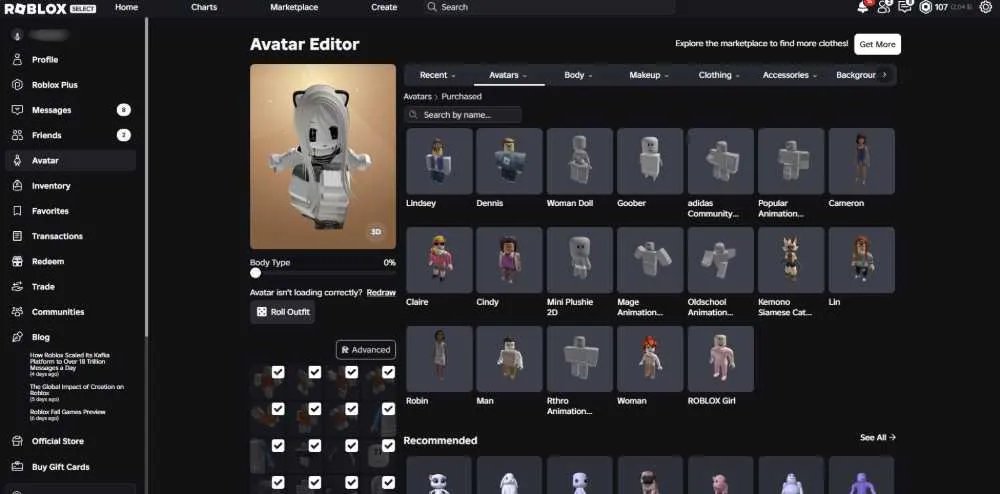Uncheck the first checkbox in the third outfit-item row
This screenshot has width=1000, height=494.
(278, 446)
